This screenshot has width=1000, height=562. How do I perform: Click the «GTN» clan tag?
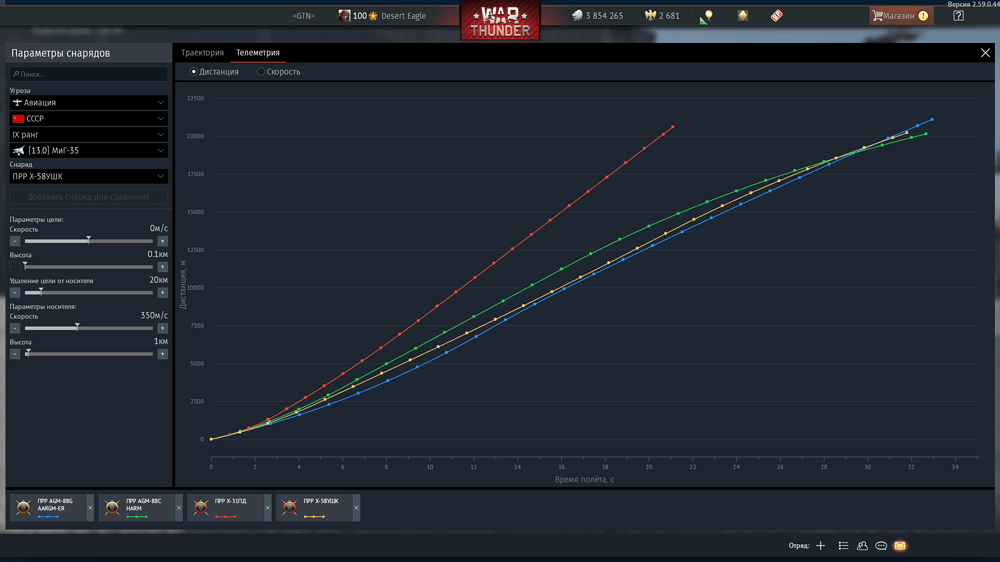(304, 16)
